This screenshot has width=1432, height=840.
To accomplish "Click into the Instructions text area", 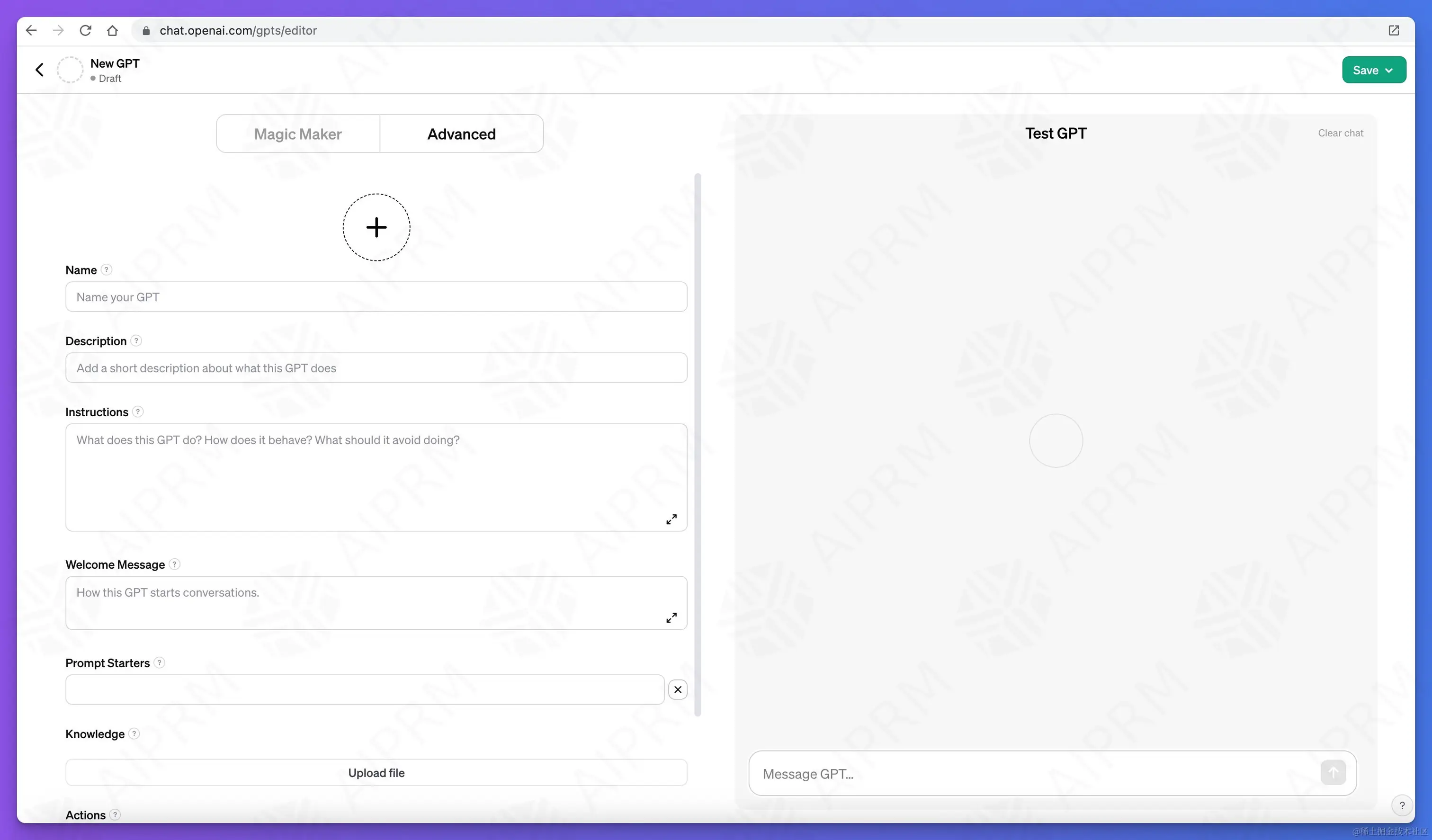I will 376,477.
